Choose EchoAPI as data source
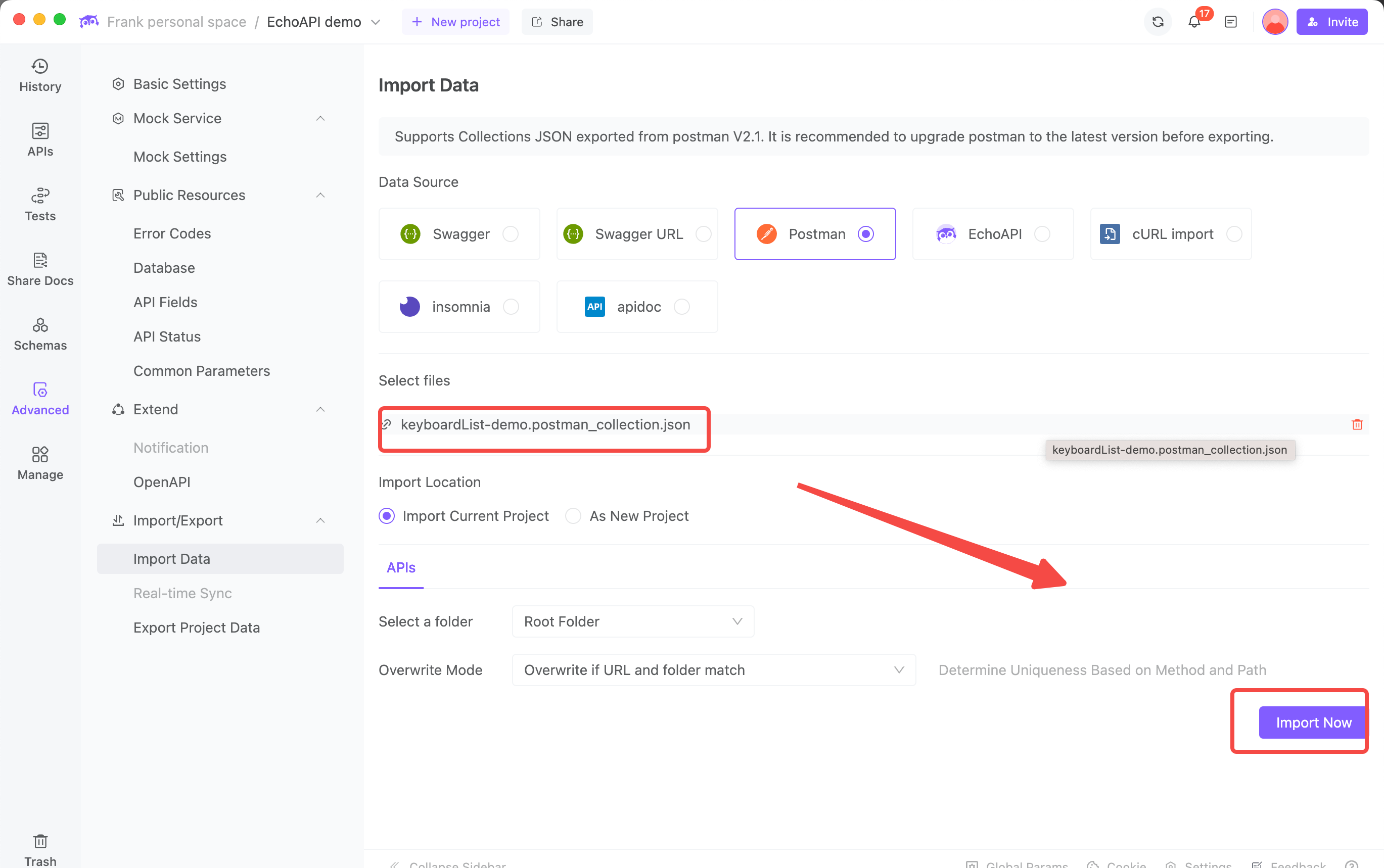 coord(1042,234)
